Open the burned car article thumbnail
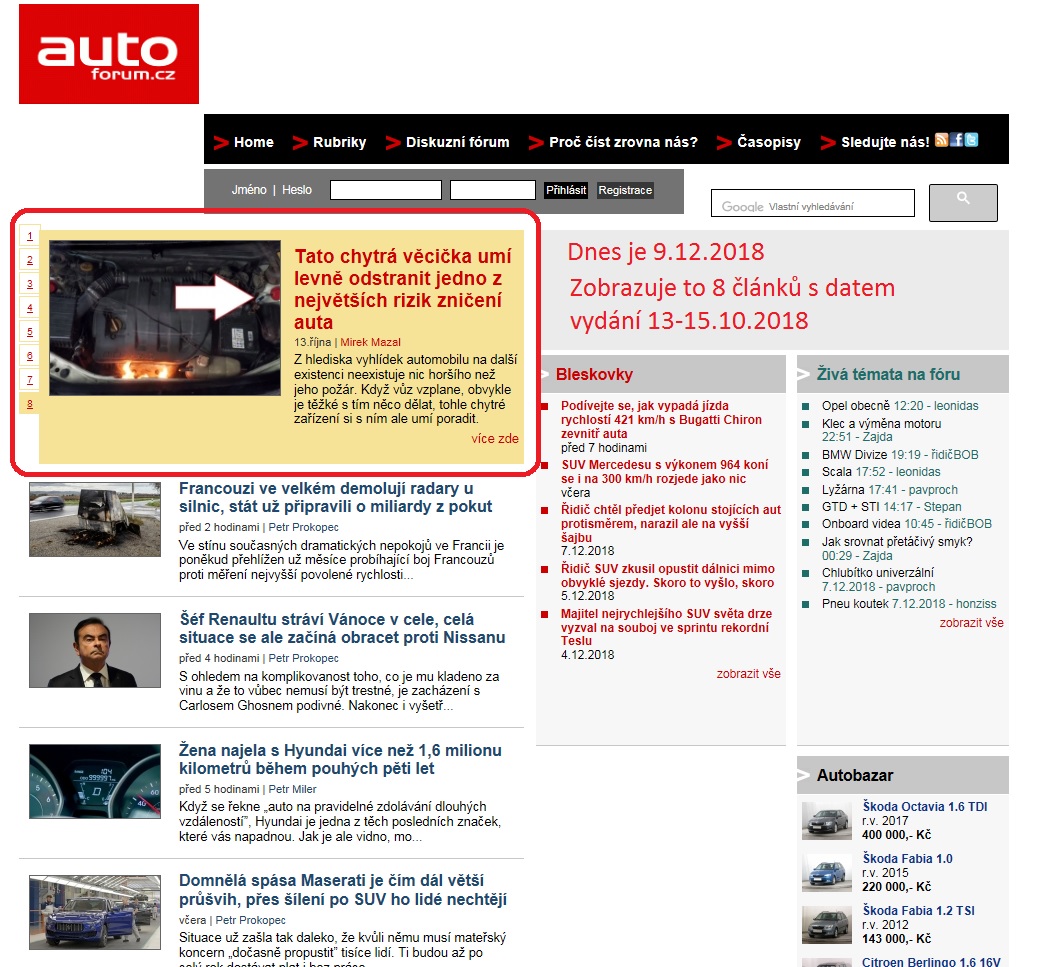Screen dimensions: 1037x967 click(x=95, y=519)
